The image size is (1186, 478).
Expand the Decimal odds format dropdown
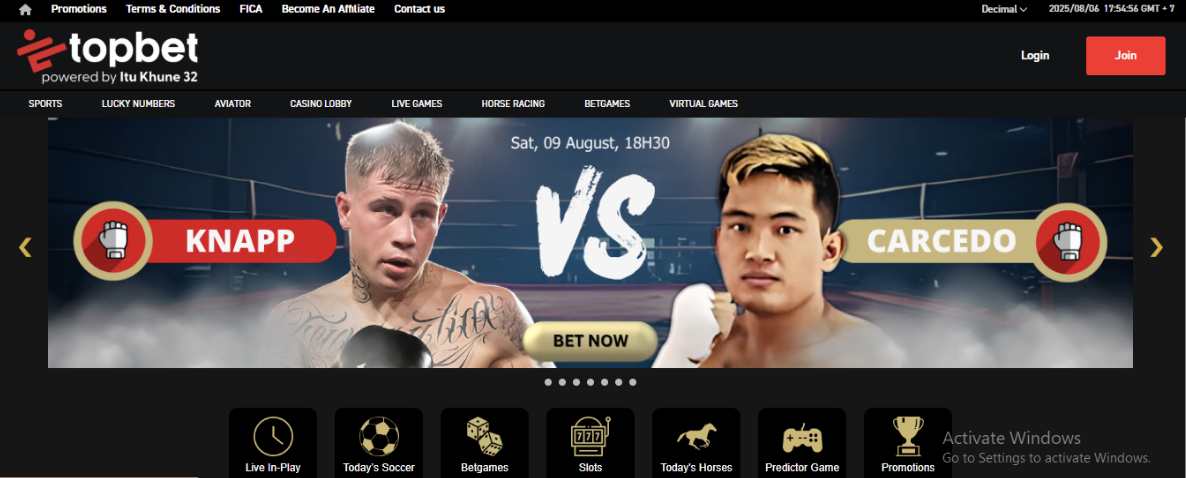[1004, 9]
